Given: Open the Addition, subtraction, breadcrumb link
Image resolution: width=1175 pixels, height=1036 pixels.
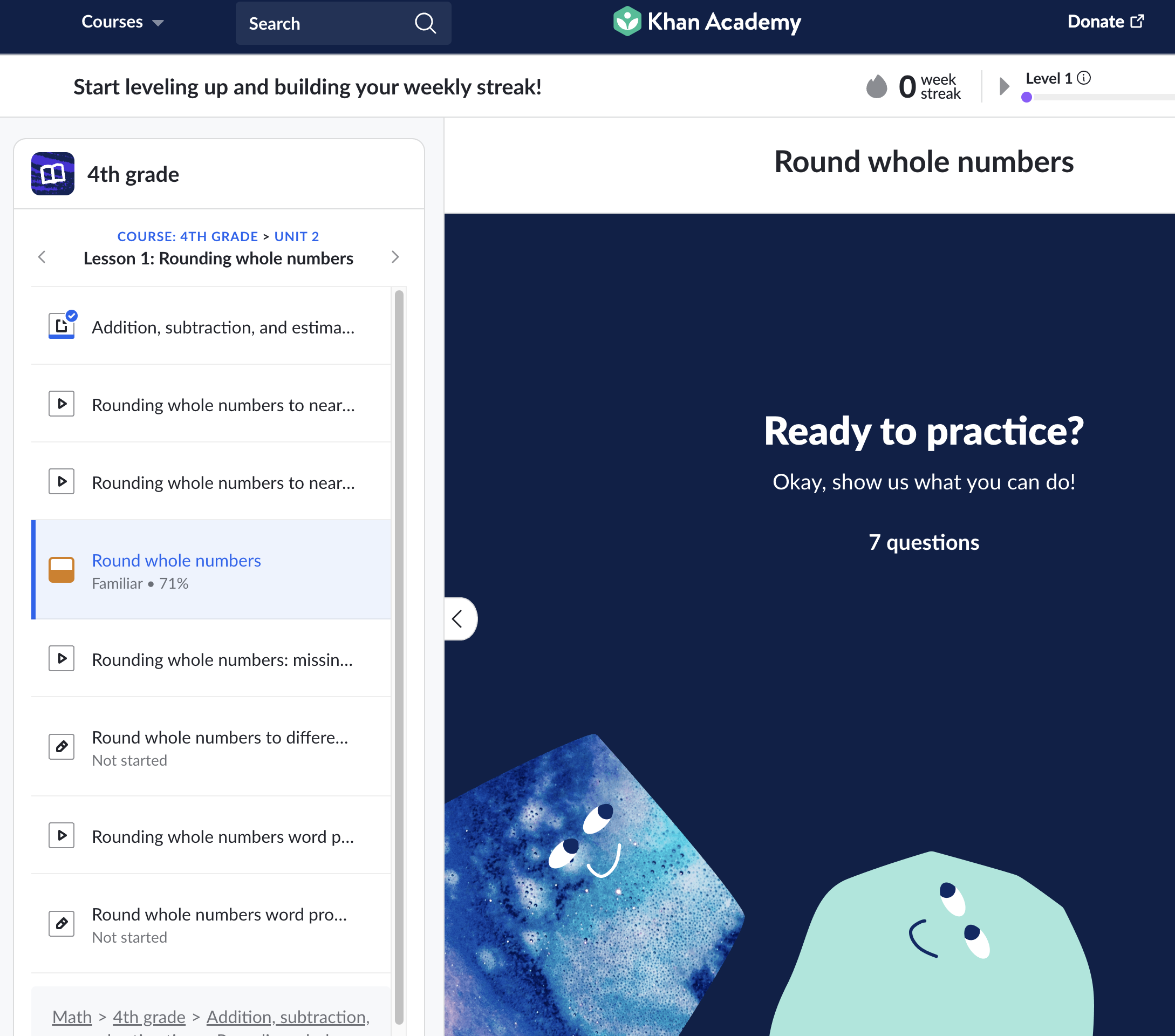Looking at the screenshot, I should point(288,1017).
